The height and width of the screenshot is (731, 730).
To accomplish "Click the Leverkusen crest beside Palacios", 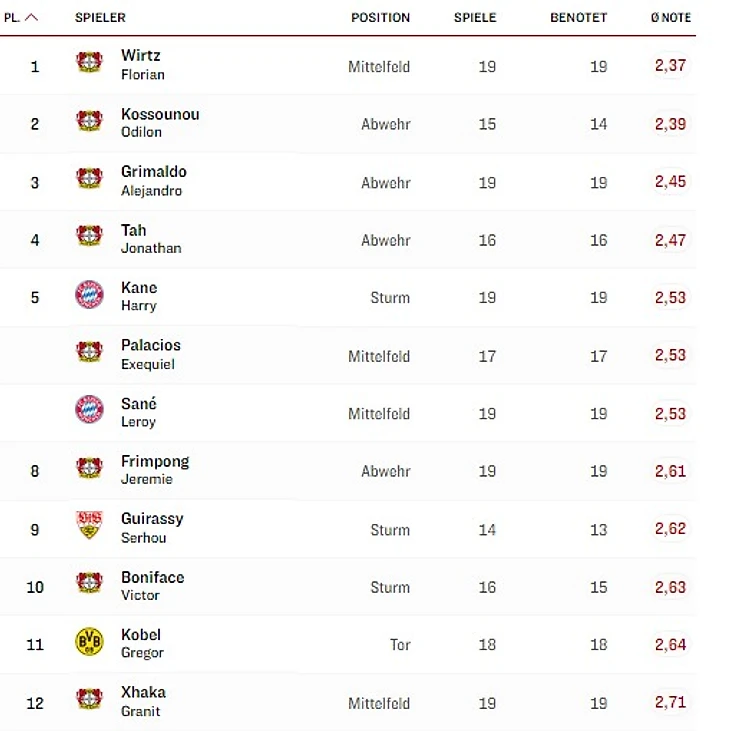I will point(89,352).
